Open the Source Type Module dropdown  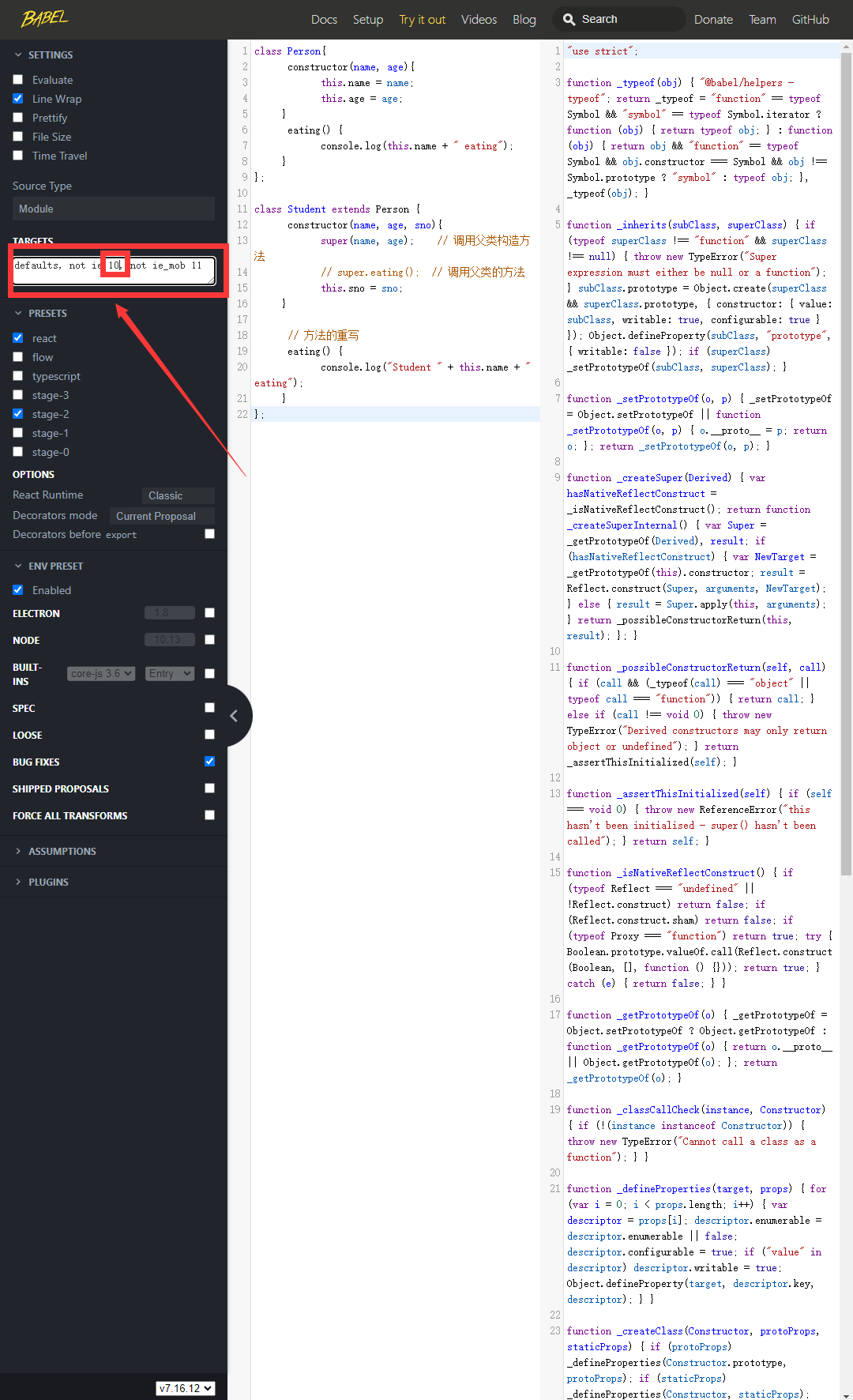click(x=114, y=209)
